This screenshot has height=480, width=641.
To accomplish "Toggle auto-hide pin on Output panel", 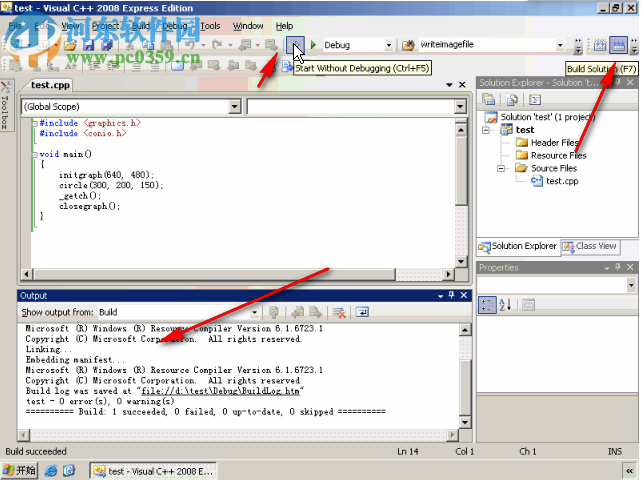I will [452, 295].
